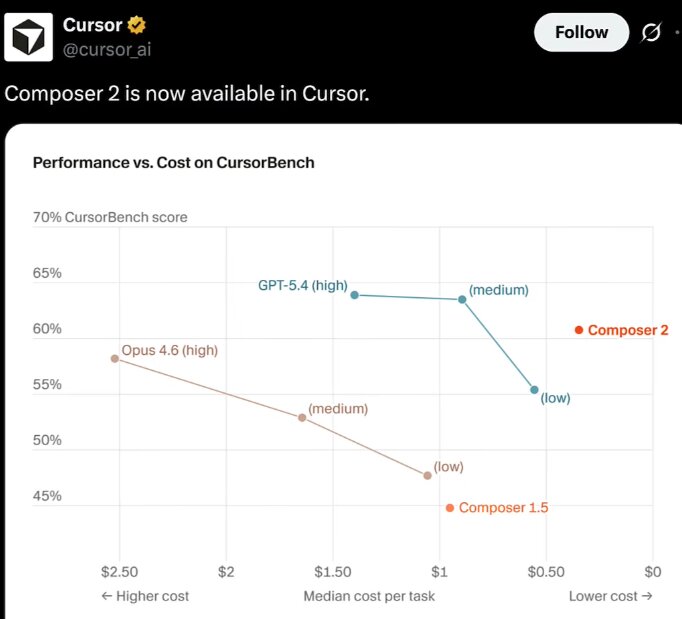Click the Composer 2 orange data point

pos(579,330)
